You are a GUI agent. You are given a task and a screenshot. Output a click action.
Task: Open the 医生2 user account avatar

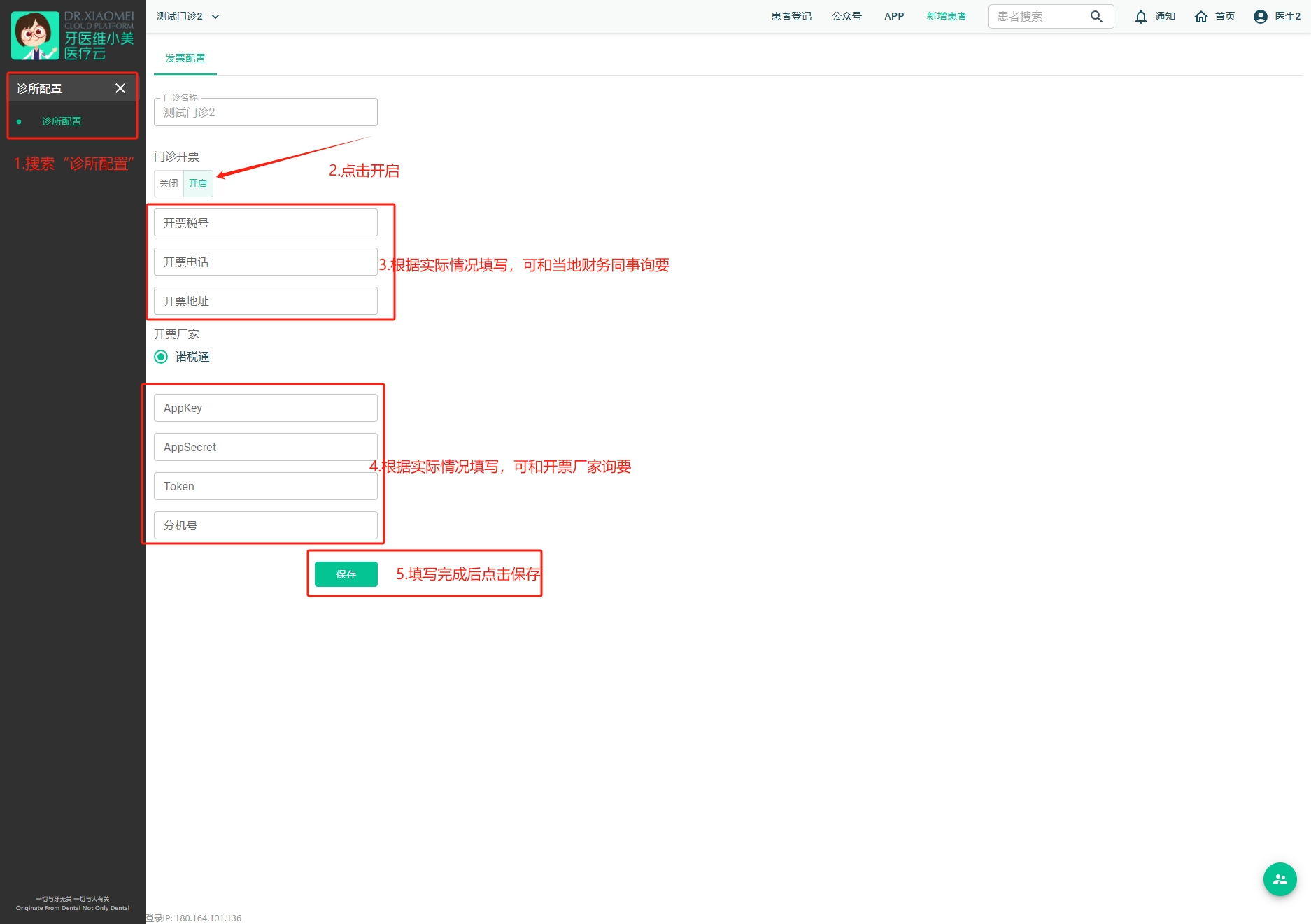click(x=1261, y=17)
